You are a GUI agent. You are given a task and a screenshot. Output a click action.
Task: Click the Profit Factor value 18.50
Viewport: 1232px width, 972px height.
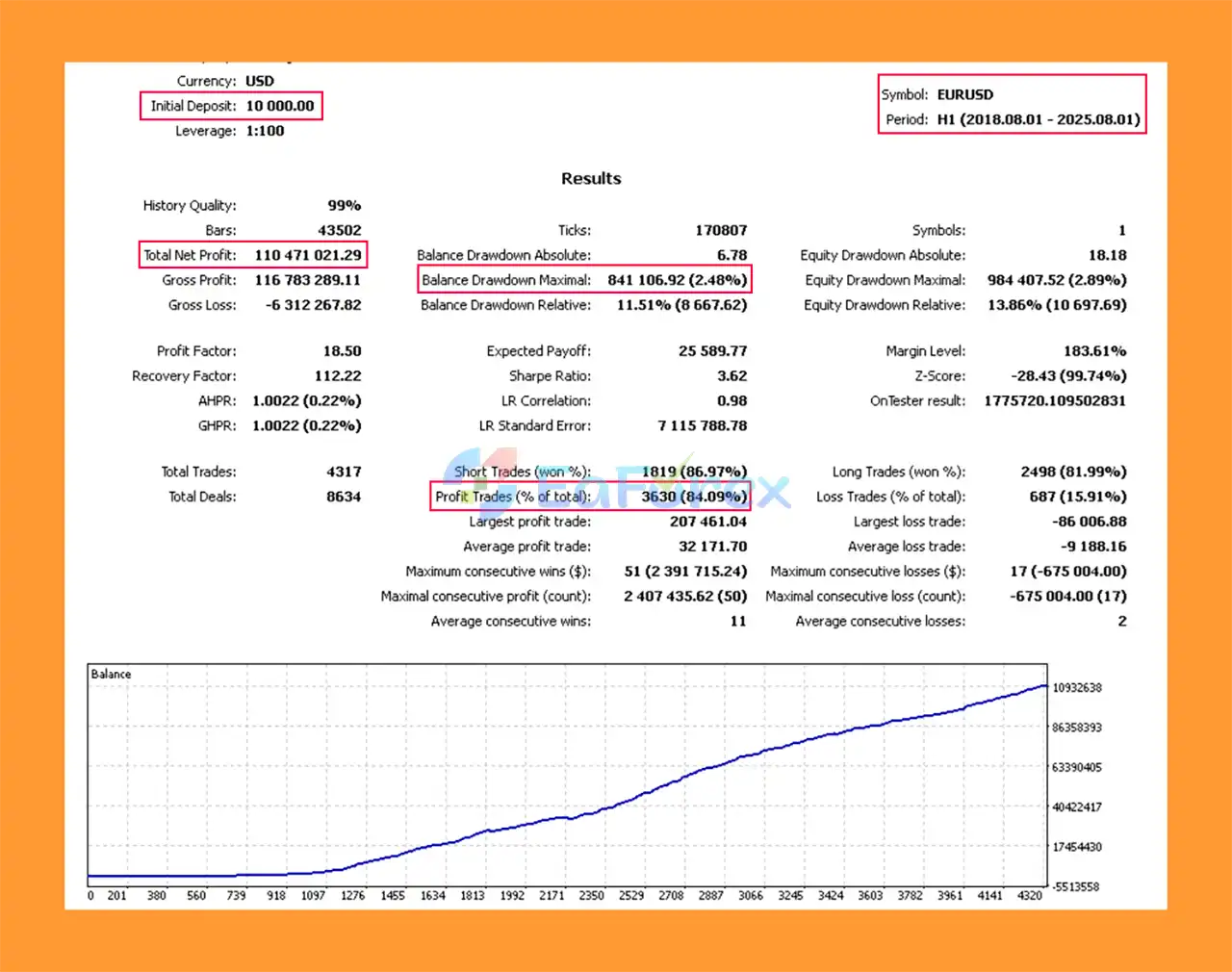click(342, 351)
